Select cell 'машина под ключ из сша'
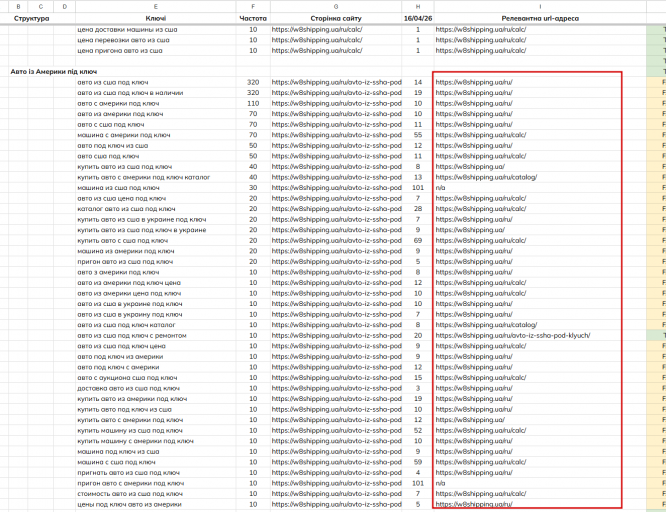Viewport: 666px width, 512px height. (118, 451)
